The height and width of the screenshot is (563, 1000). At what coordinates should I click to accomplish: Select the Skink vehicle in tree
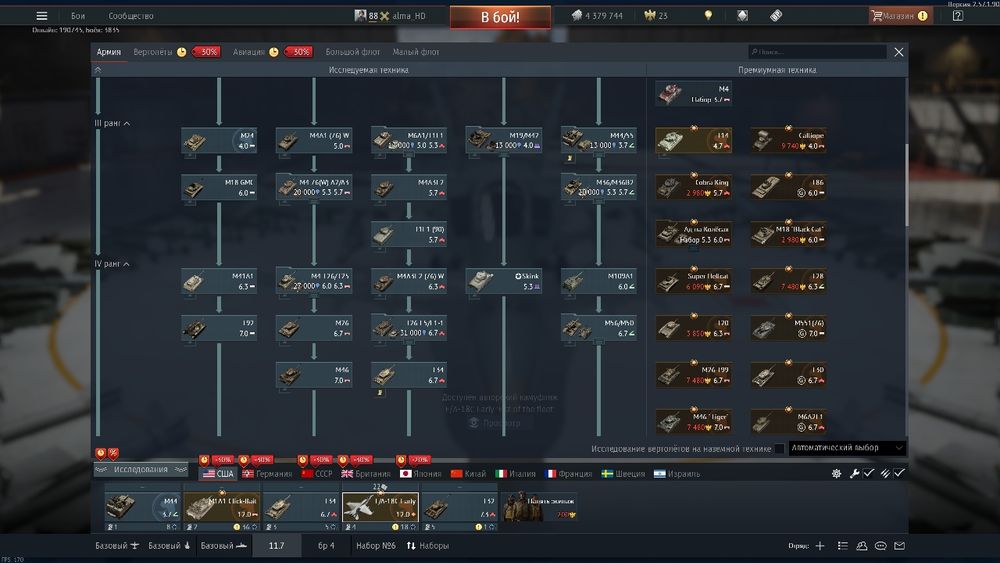(x=504, y=281)
